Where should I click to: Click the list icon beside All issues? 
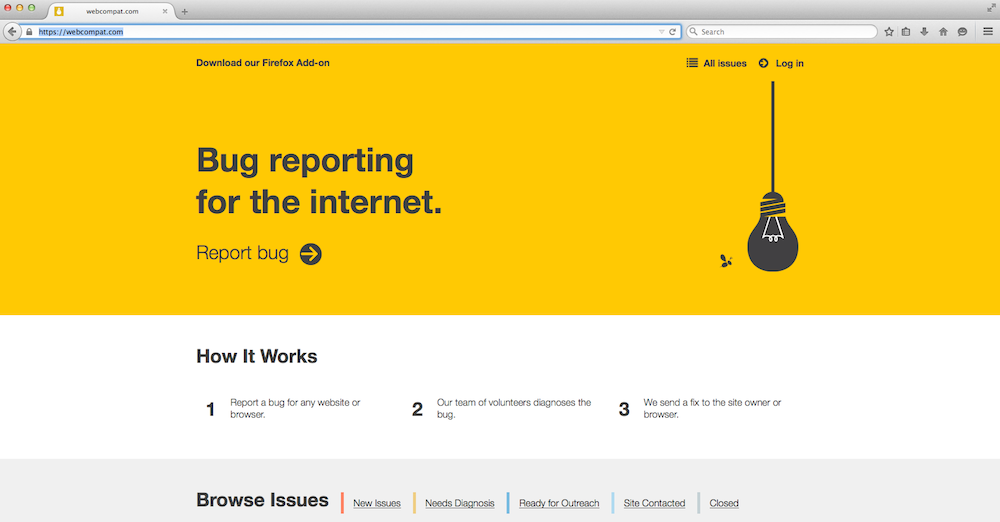[x=692, y=63]
